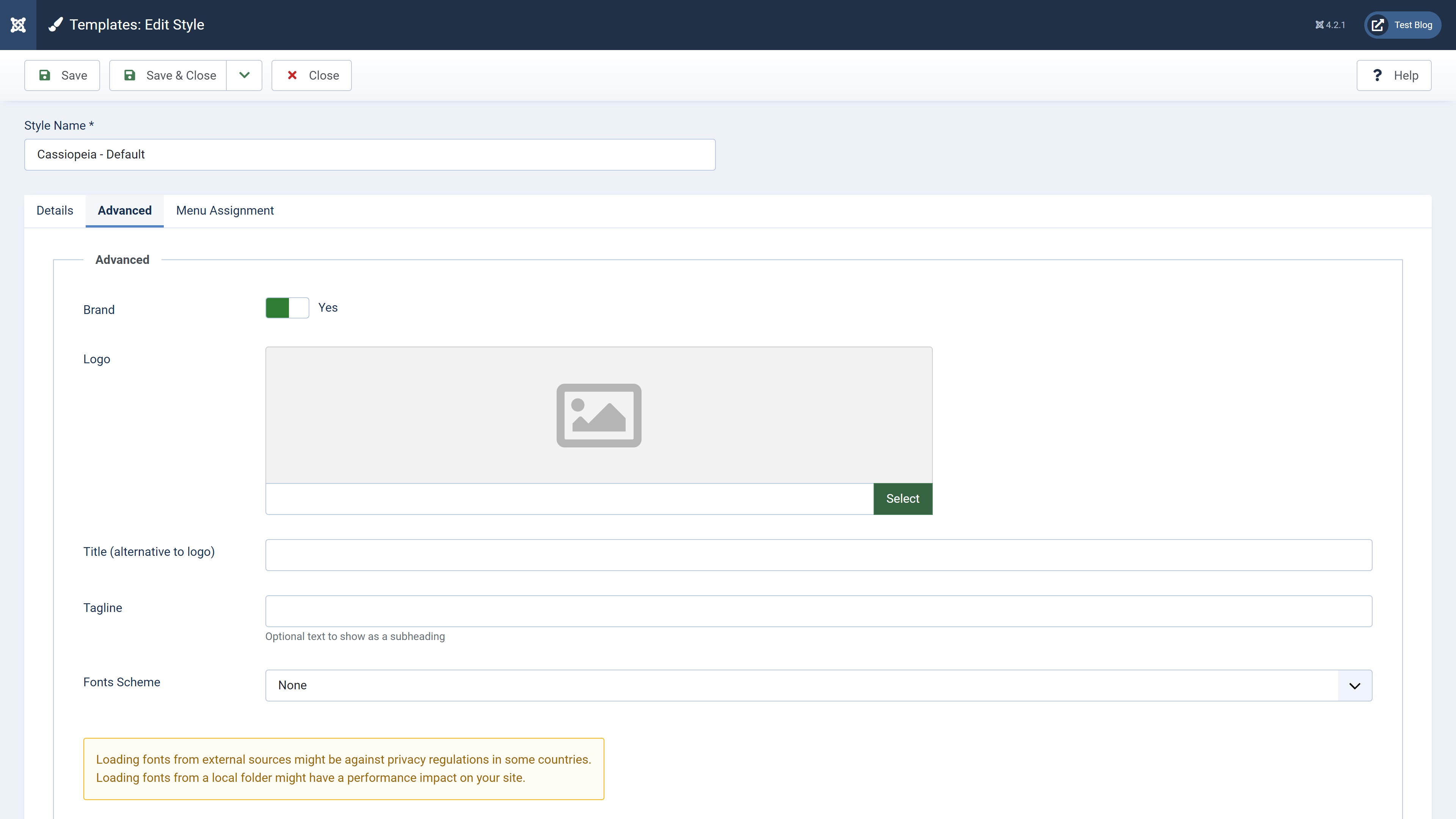Click the Style Name input field
The height and width of the screenshot is (819, 1456).
370,154
